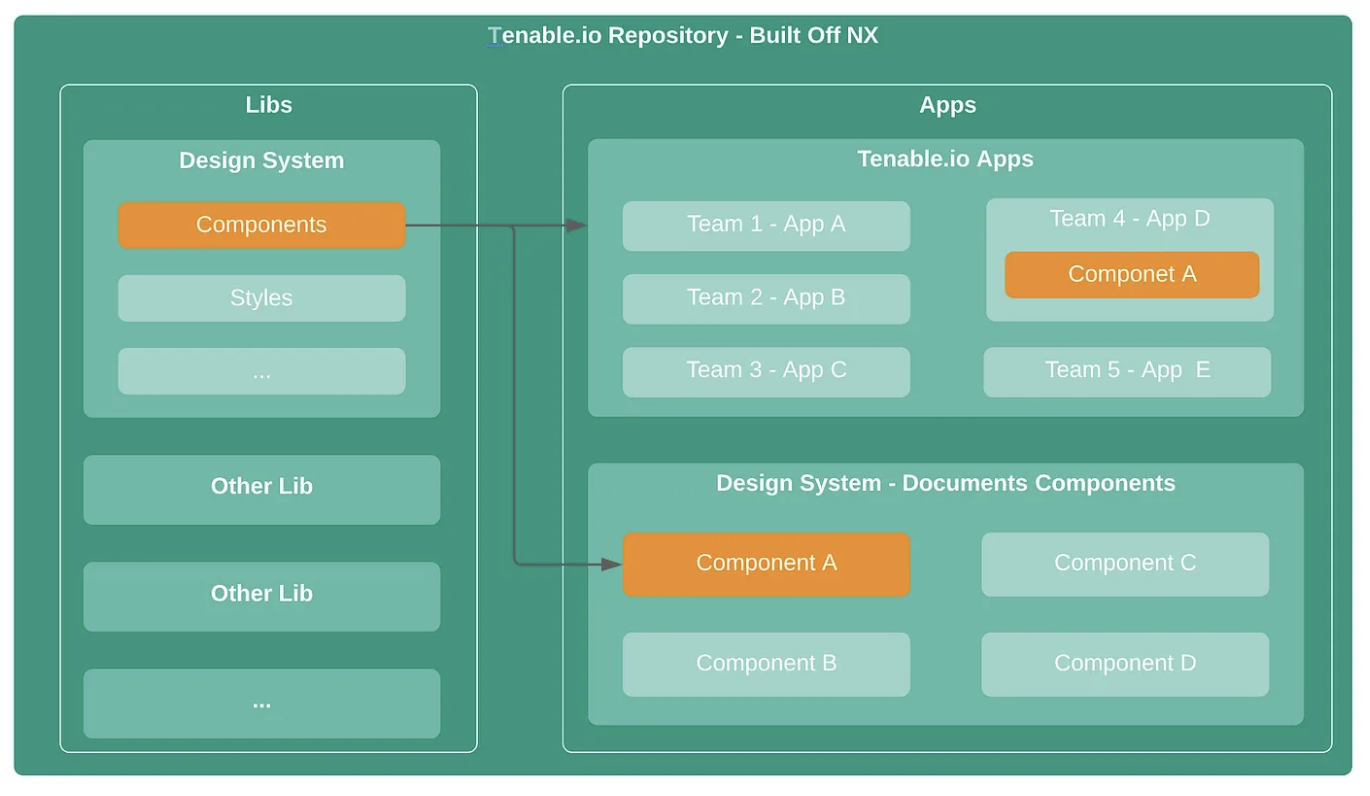Screen dimensions: 1370x796
Task: Click the "Team 2 - App B" box
Action: pyautogui.click(x=767, y=299)
